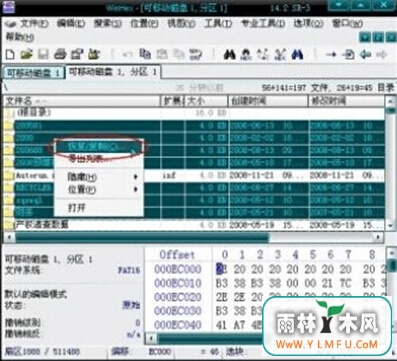This screenshot has height=361, width=397.
Task: Click the file list horizontal scroll-left arrow
Action: tap(9, 237)
